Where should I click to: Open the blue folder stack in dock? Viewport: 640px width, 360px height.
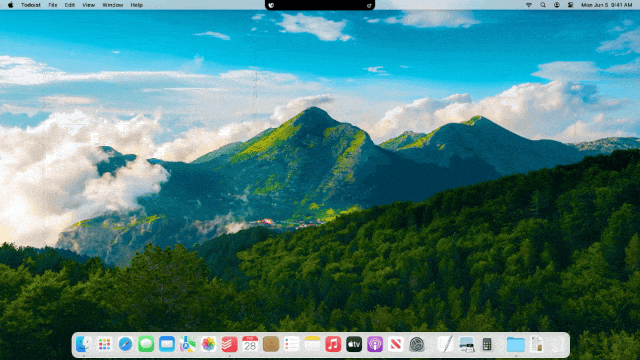point(516,344)
